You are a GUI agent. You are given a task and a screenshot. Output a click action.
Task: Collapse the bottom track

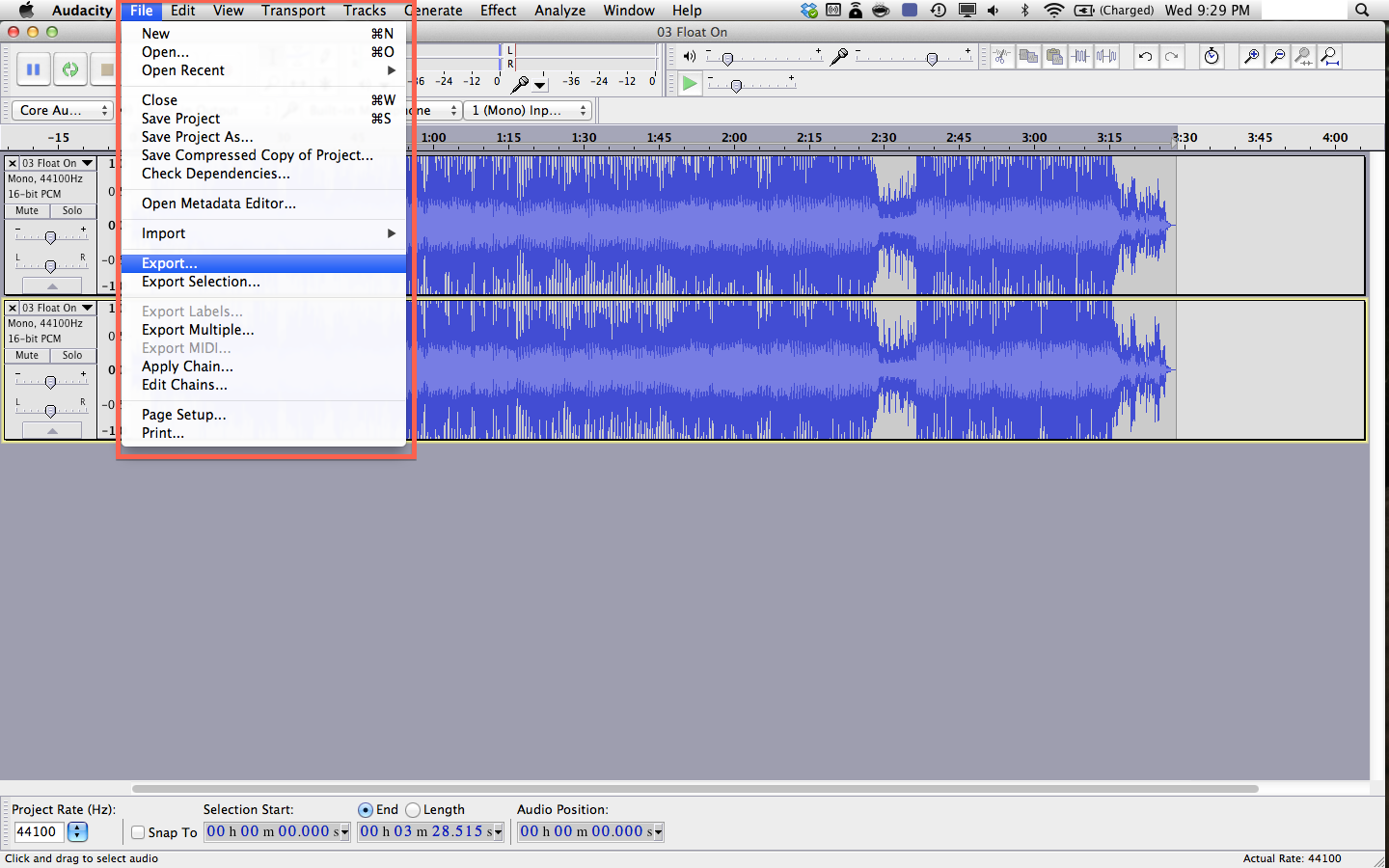pyautogui.click(x=52, y=431)
